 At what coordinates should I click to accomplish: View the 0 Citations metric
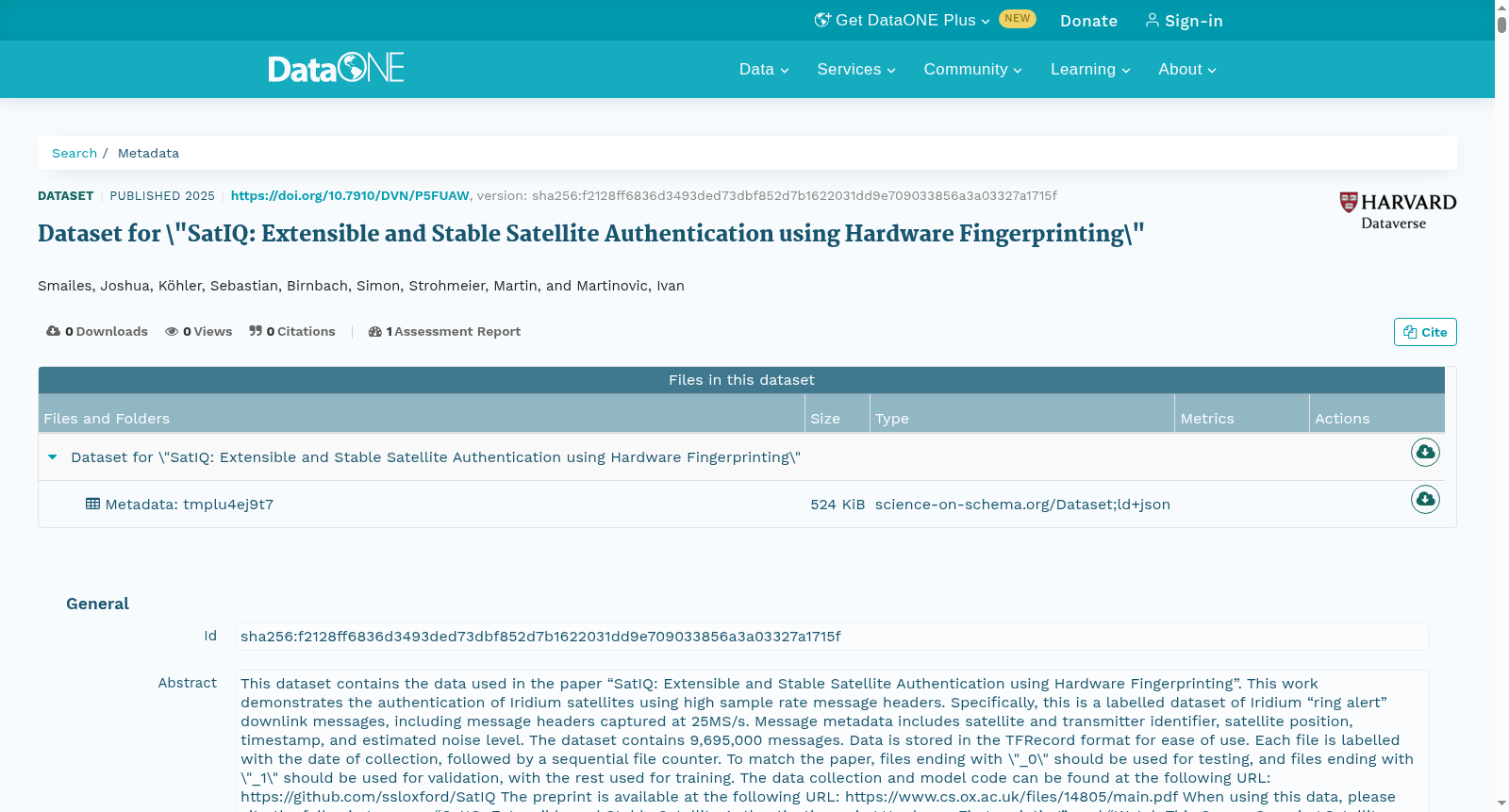292,331
